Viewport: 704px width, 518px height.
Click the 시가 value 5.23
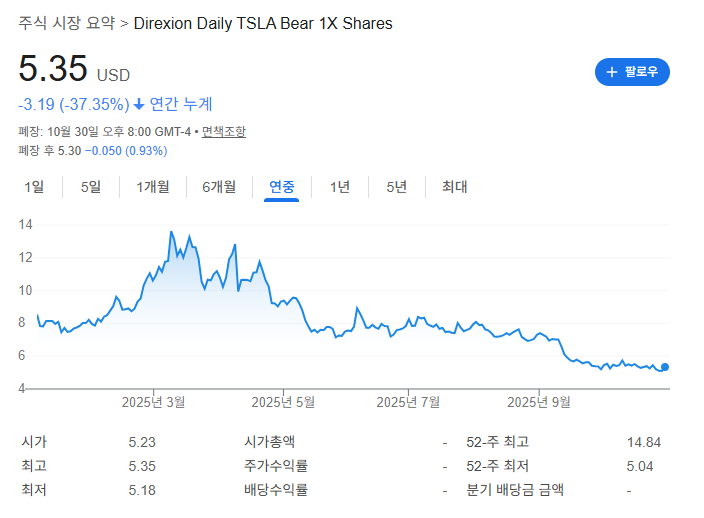[142, 442]
